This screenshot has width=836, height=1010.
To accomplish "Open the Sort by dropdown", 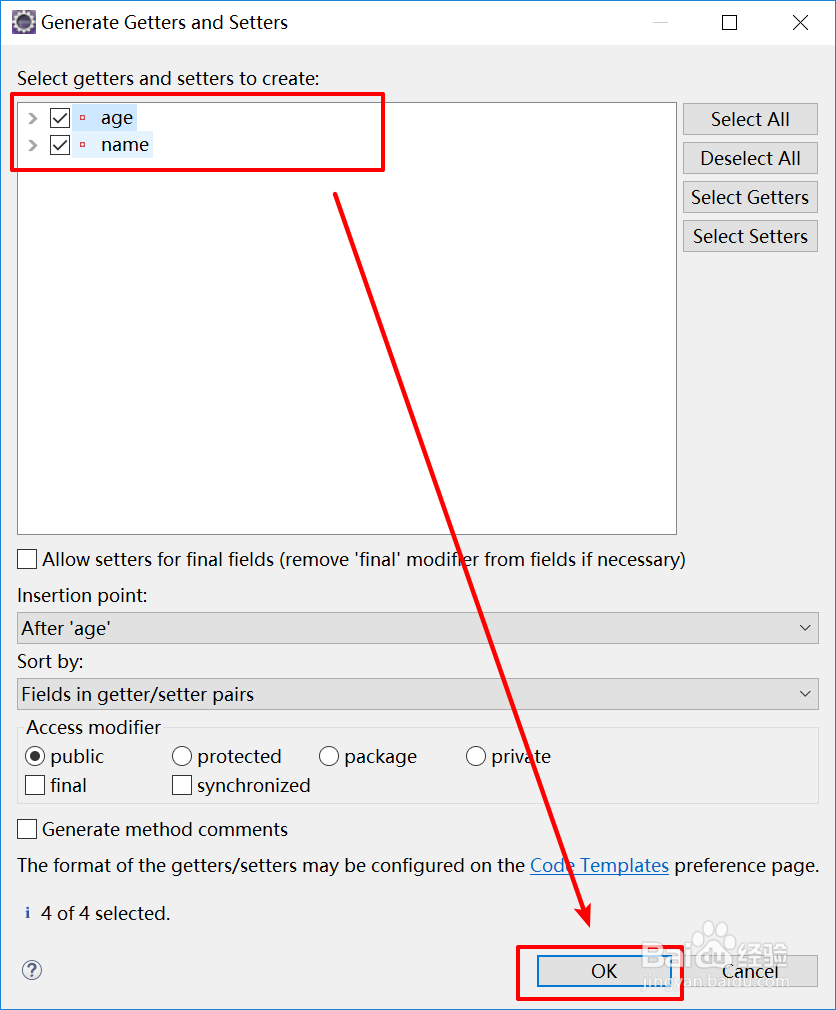I will coord(418,694).
